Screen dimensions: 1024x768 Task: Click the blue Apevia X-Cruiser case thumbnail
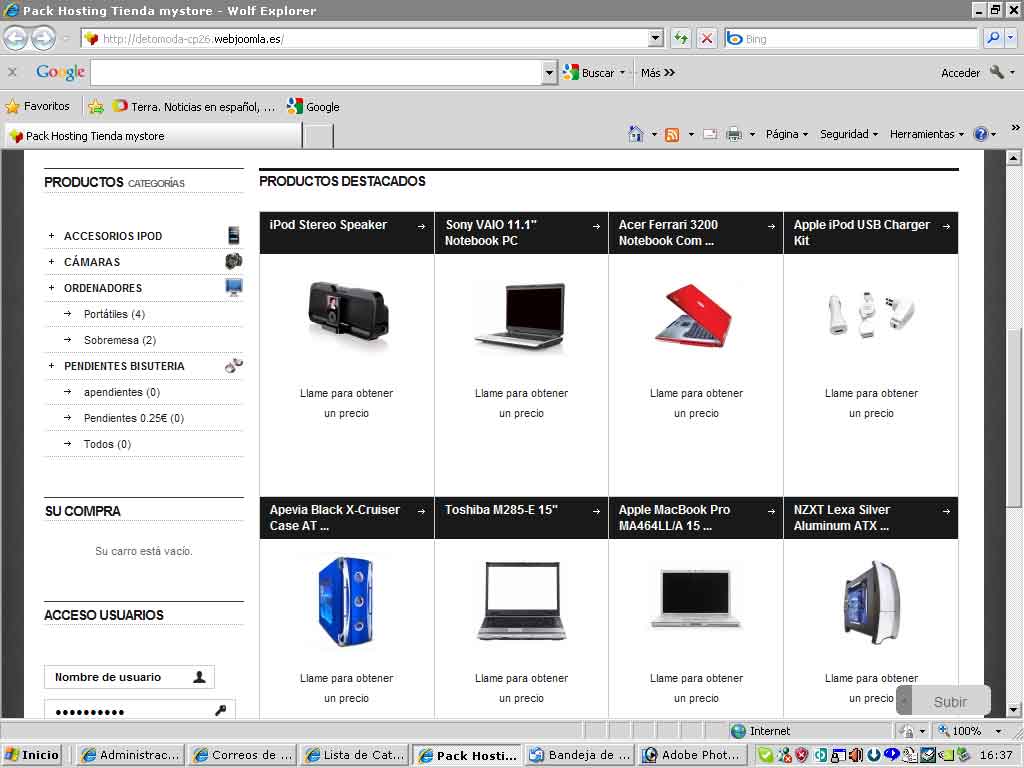[x=346, y=601]
